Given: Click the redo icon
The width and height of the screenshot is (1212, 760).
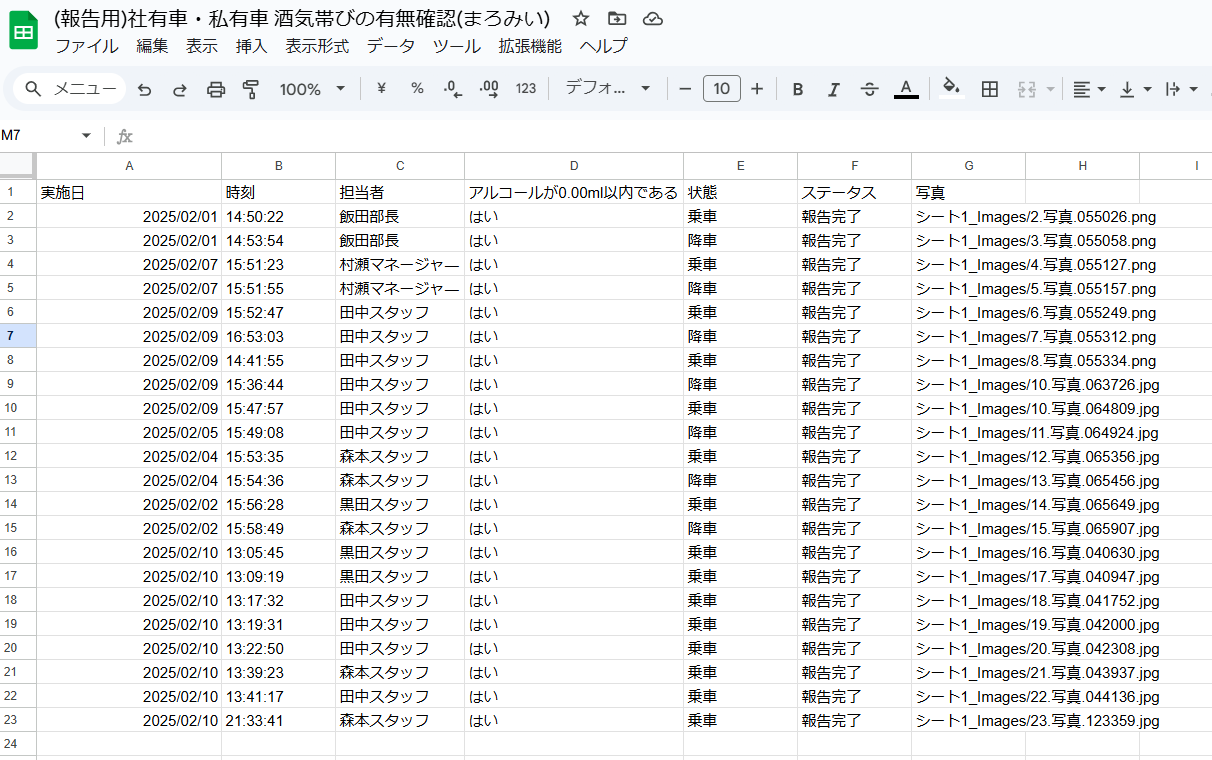Looking at the screenshot, I should tap(179, 89).
